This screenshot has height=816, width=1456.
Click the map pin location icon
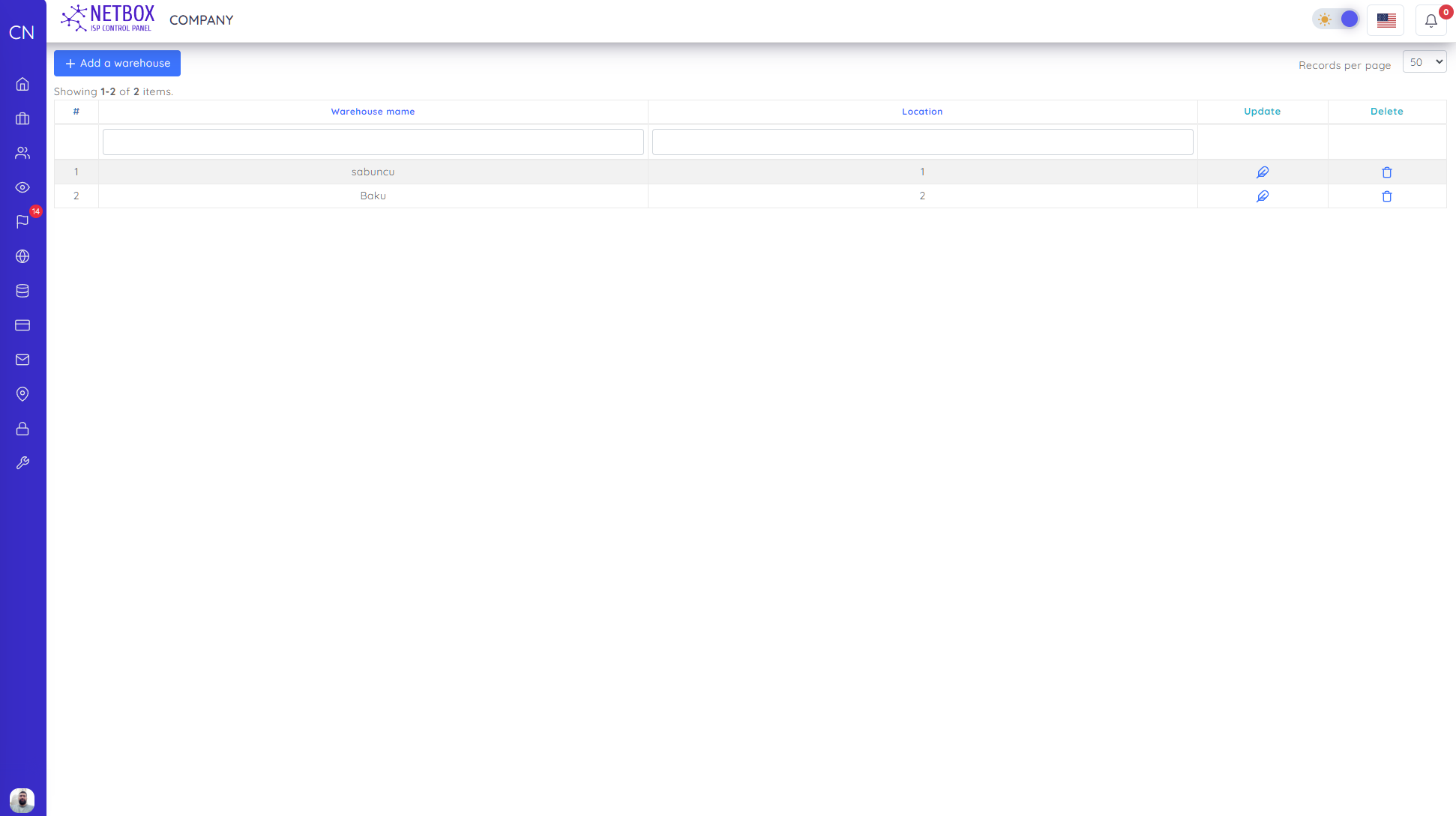click(22, 394)
